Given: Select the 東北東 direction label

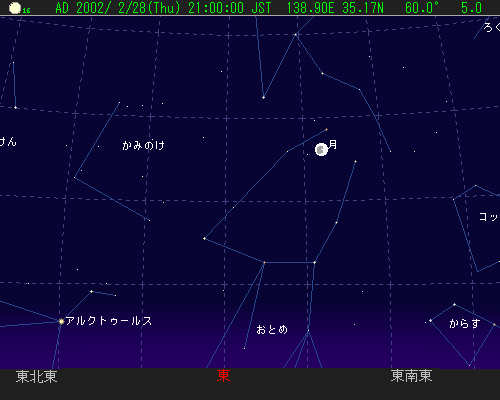Looking at the screenshot, I should click(37, 377).
